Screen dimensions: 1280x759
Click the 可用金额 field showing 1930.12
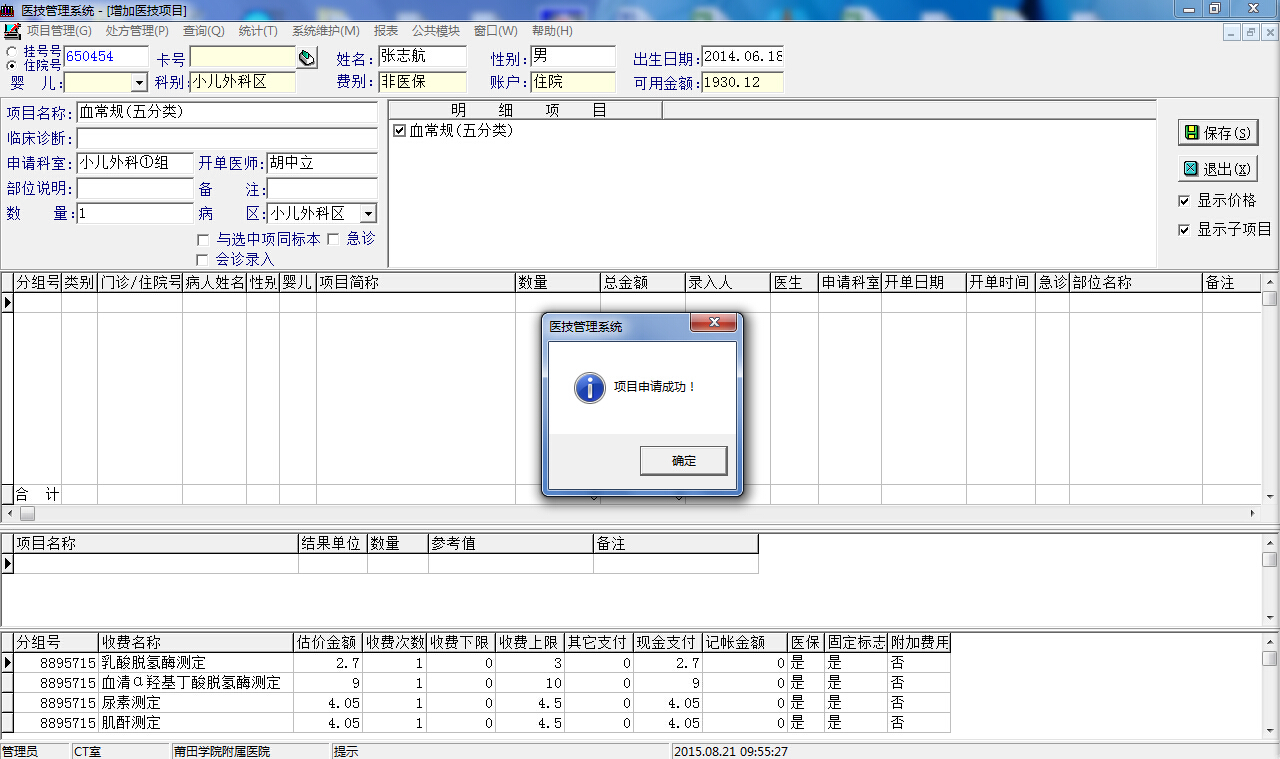743,82
